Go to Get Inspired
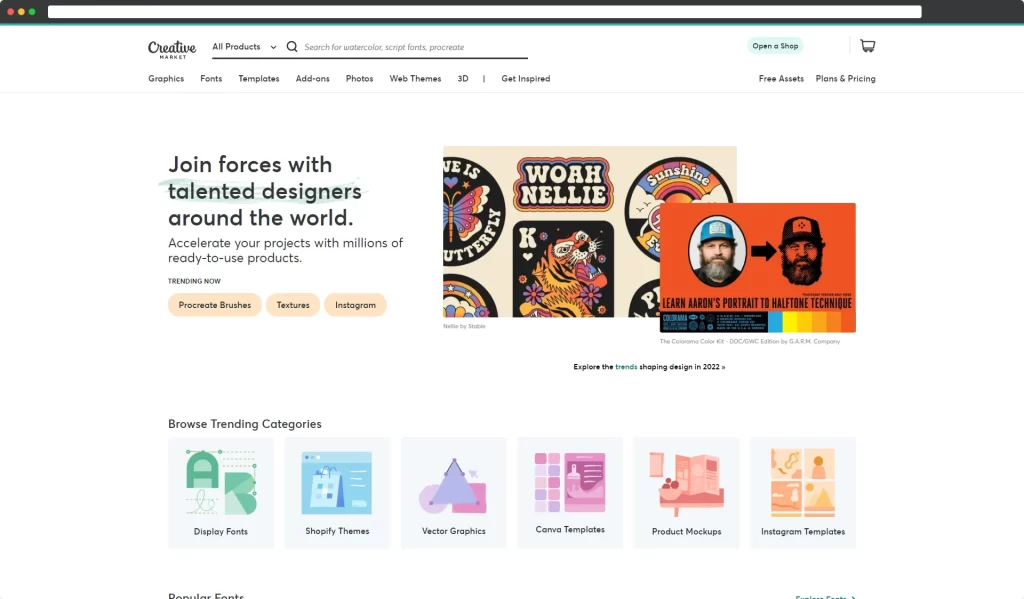This screenshot has height=599, width=1024. (x=526, y=78)
